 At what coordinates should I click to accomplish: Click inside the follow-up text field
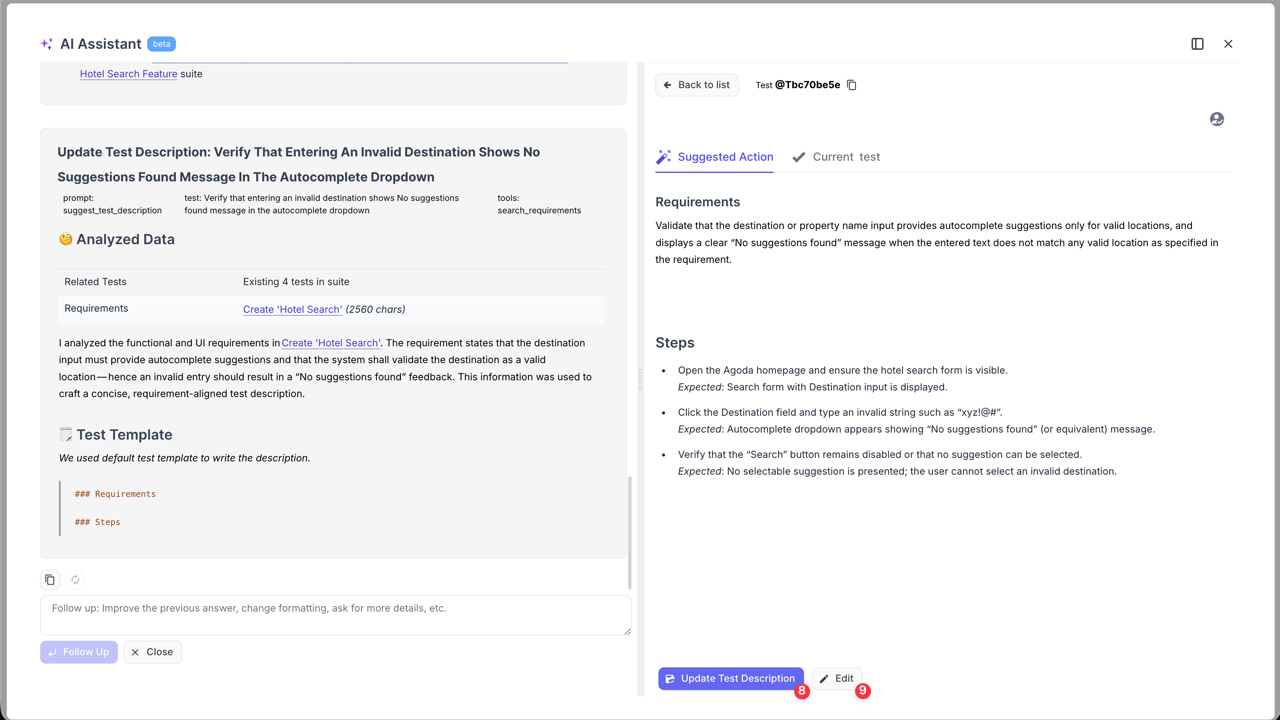coord(335,613)
